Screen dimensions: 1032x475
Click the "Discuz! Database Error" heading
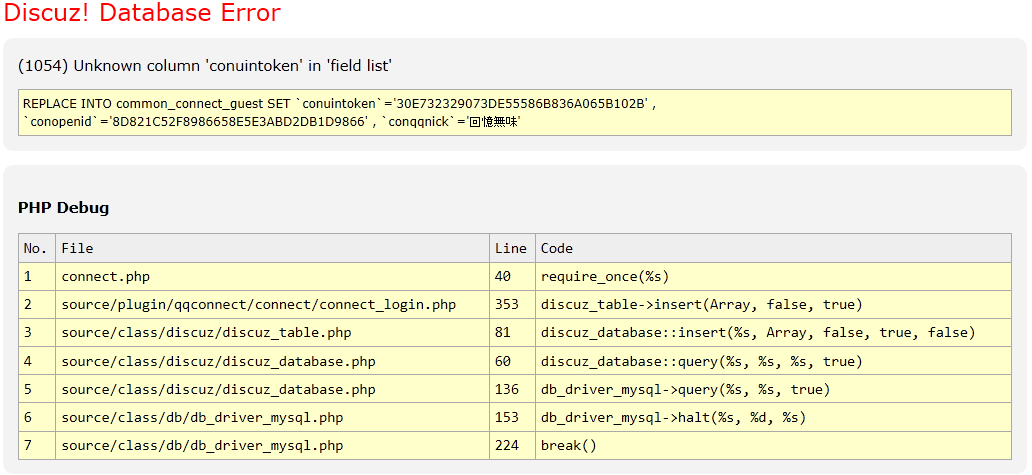[x=142, y=14]
